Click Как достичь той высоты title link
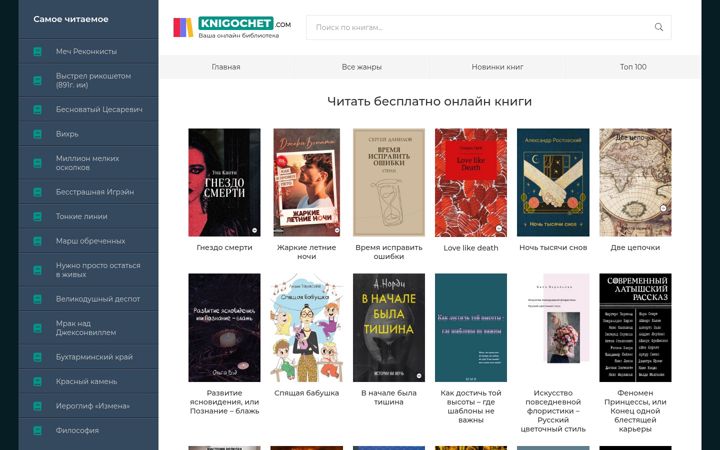720x450 pixels. [x=471, y=406]
